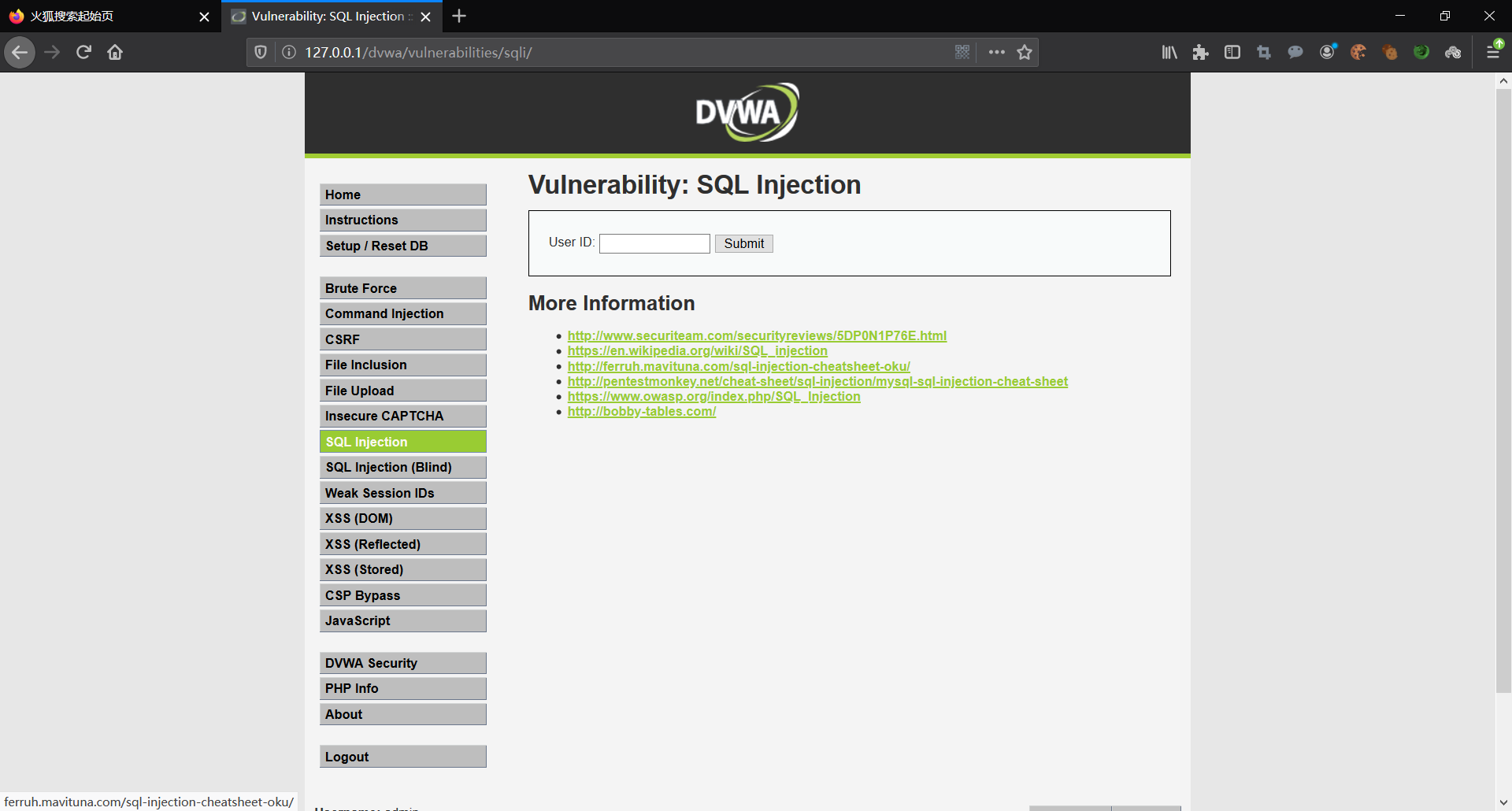Open the Library bookshelf icon
The height and width of the screenshot is (811, 1512).
(x=1169, y=52)
